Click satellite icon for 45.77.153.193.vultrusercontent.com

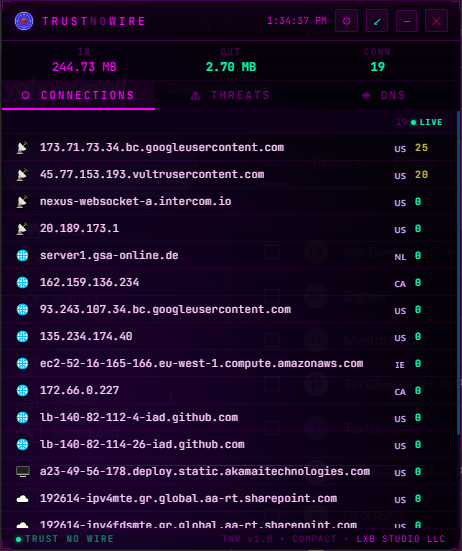click(22, 175)
